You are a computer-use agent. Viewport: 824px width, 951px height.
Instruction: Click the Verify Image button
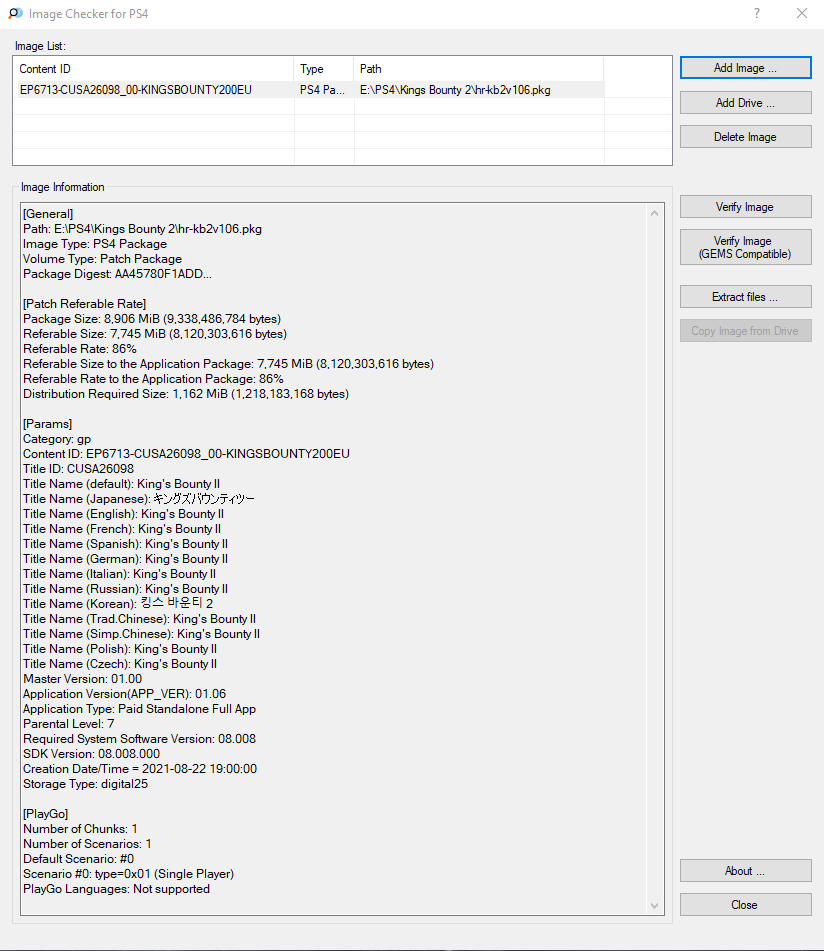(x=745, y=207)
